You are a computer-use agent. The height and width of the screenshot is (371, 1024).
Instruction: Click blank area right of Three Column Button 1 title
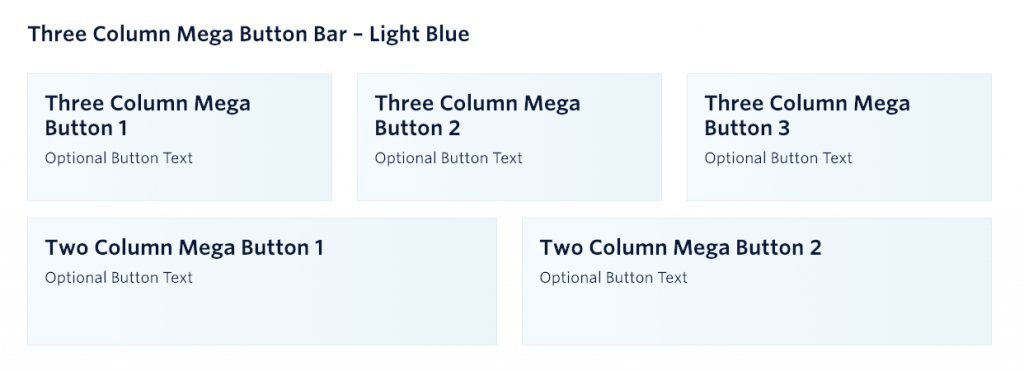click(x=291, y=116)
